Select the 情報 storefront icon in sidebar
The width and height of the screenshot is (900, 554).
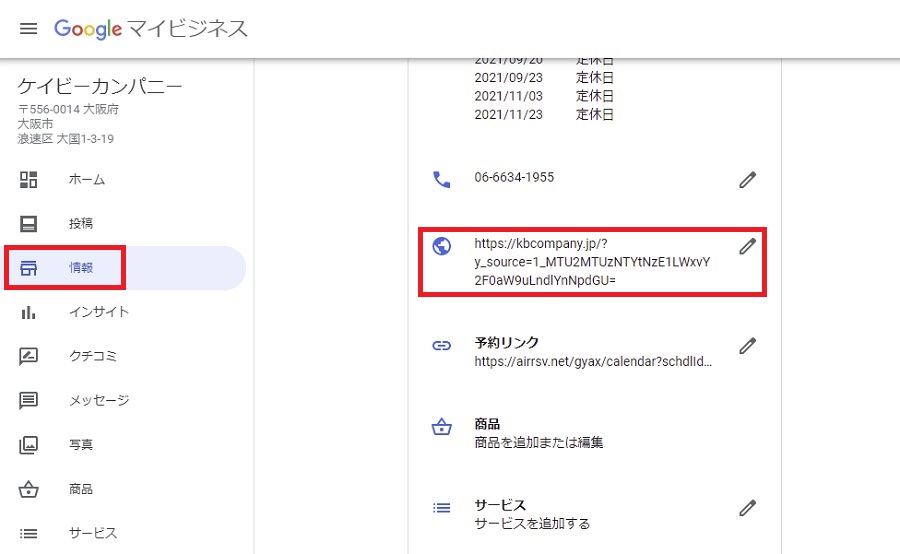(28, 268)
